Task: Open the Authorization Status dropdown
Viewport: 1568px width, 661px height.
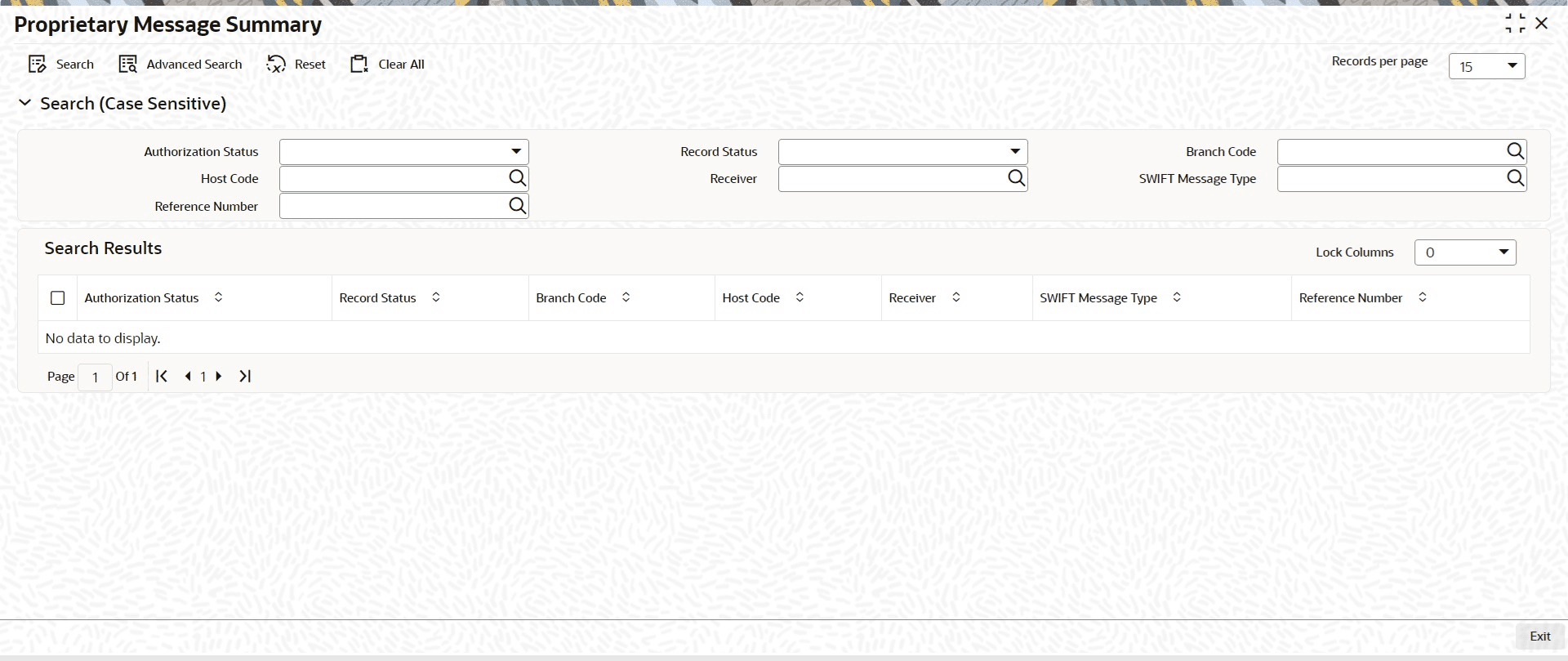Action: click(x=404, y=152)
